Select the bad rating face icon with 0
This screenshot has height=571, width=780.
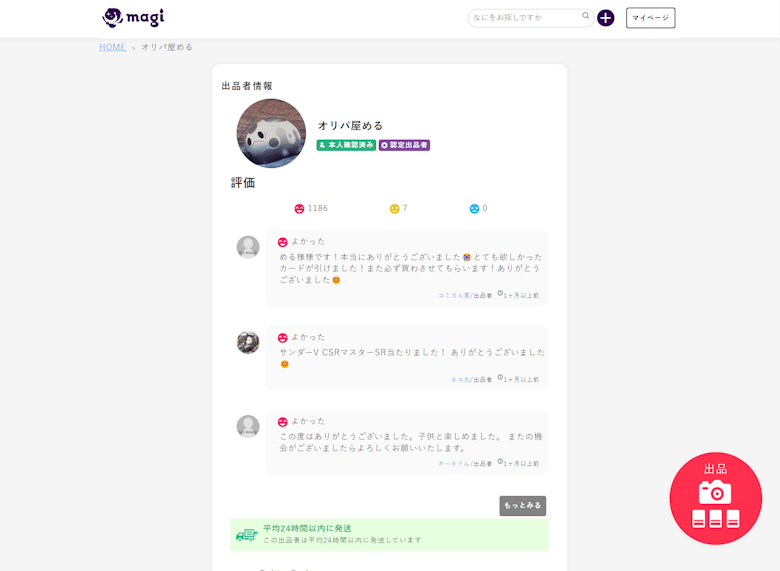pos(474,209)
